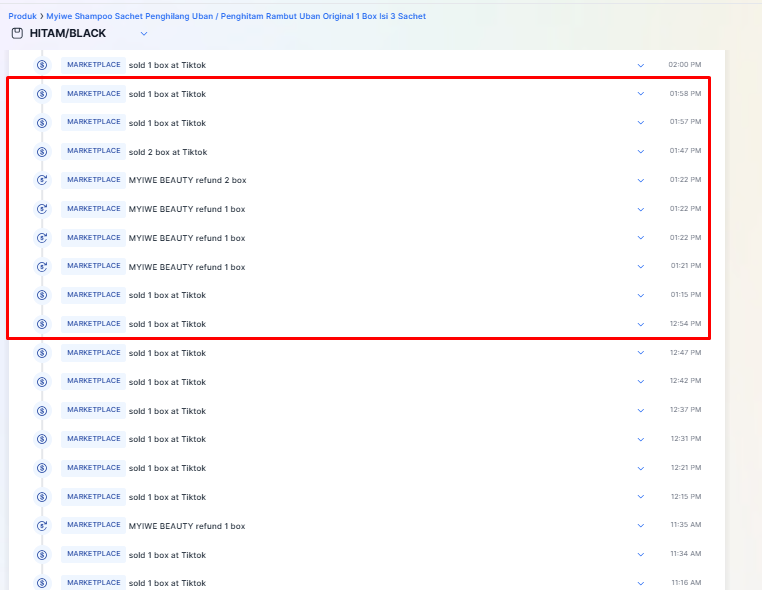Image resolution: width=762 pixels, height=590 pixels.
Task: Click the sale icon of 12:42 PM entry
Action: (42, 382)
